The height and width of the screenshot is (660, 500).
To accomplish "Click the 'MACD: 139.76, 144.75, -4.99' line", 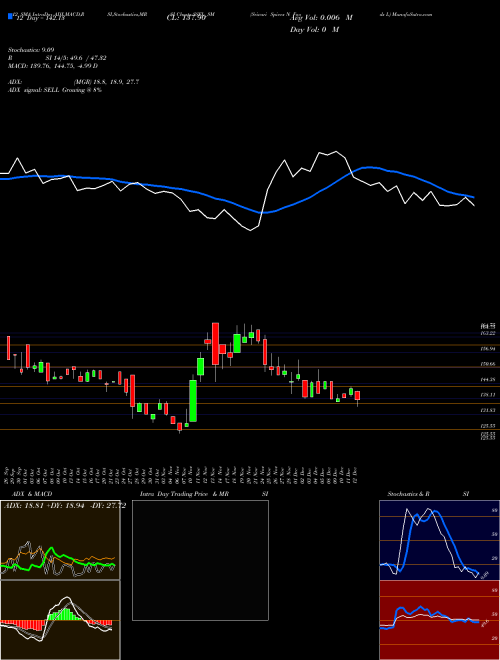I will click(x=53, y=66).
